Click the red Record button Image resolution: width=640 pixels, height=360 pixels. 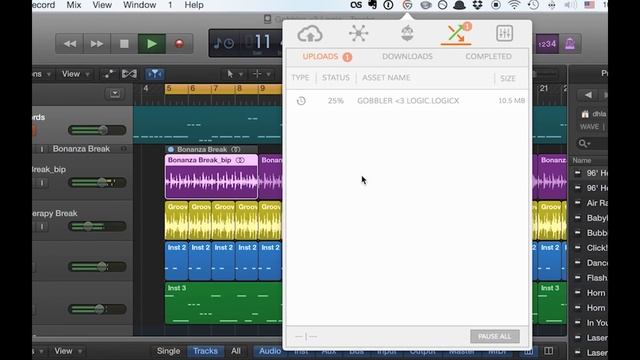click(x=179, y=44)
